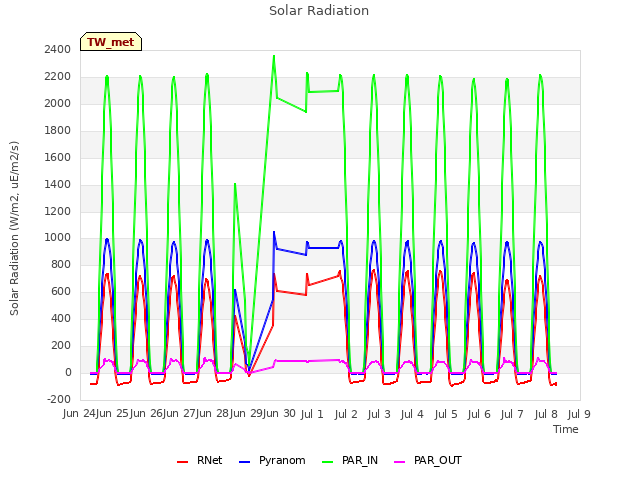Click the highest green PAR_IN peak near 2350
Image resolution: width=640 pixels, height=480 pixels.
point(274,56)
